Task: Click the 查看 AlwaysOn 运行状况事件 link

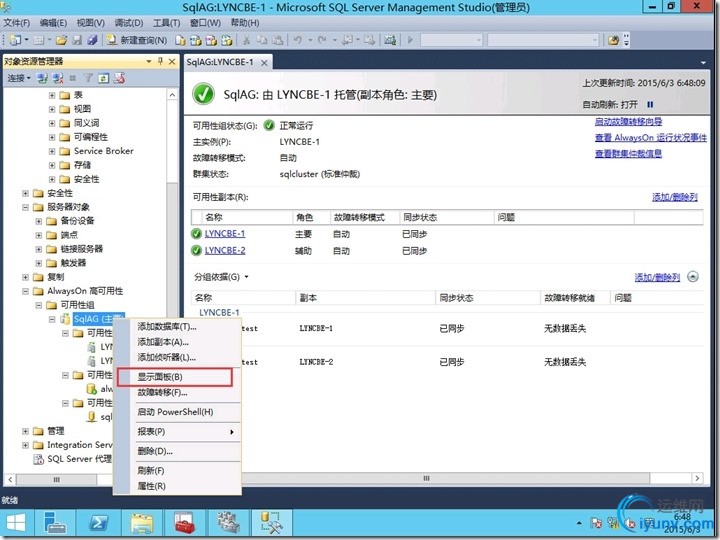Action: [651, 137]
